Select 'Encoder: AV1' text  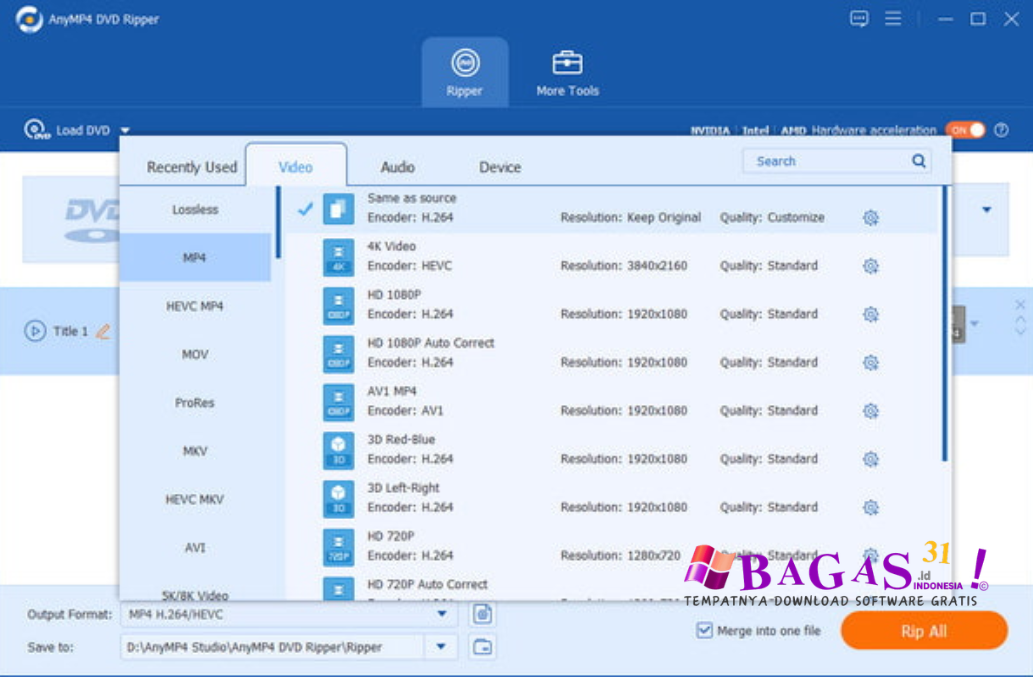tap(405, 410)
